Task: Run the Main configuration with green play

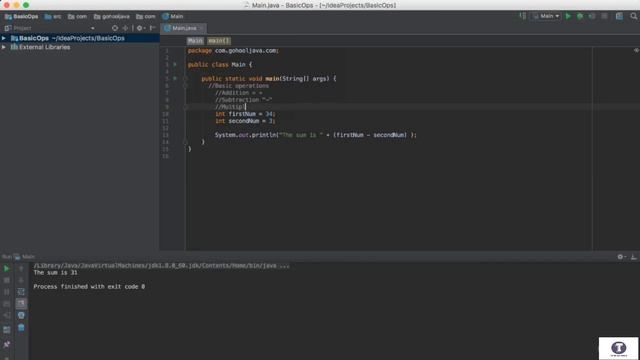Action: pos(568,16)
